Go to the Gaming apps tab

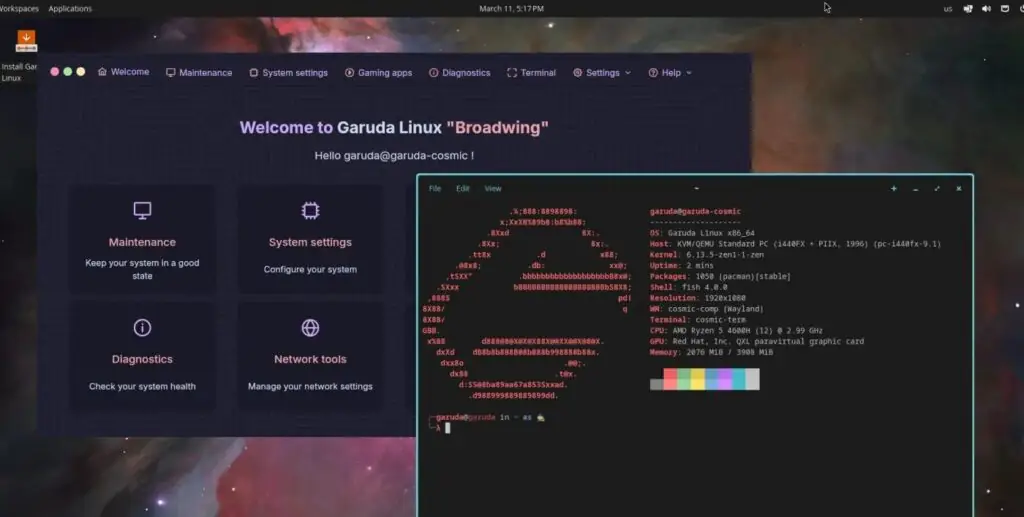coord(378,72)
